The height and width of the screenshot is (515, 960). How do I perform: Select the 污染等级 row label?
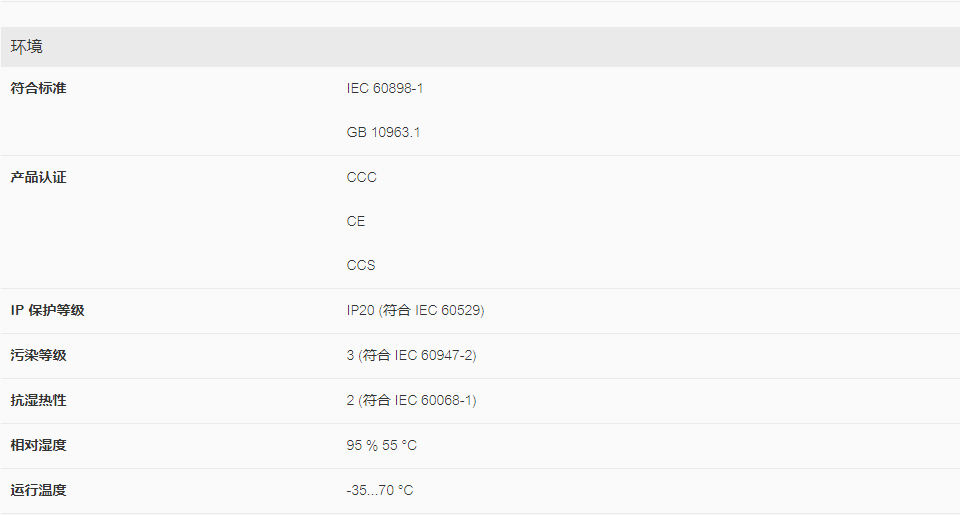[39, 355]
